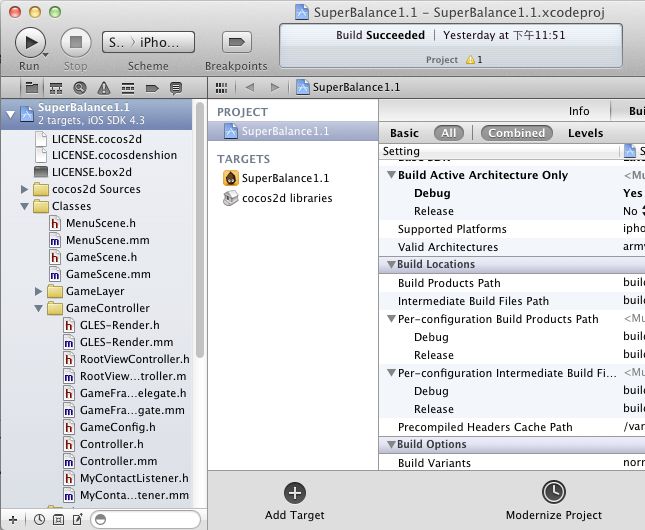This screenshot has height=530, width=645.
Task: Select SuperBalance1.1 under PROJECT
Action: point(293,131)
